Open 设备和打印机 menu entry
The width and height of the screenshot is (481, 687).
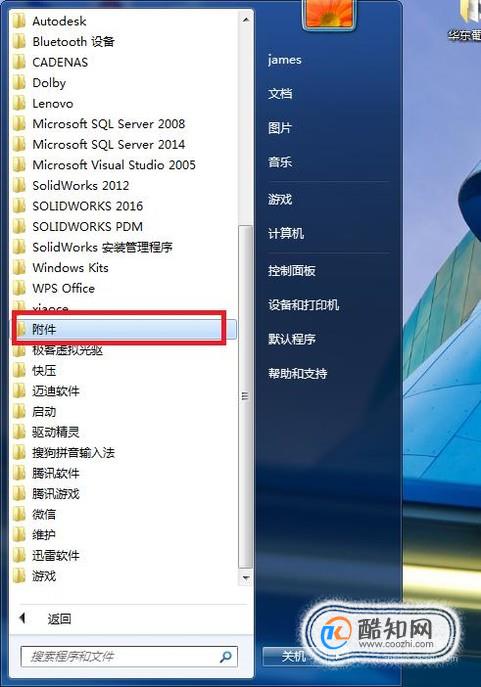click(304, 305)
